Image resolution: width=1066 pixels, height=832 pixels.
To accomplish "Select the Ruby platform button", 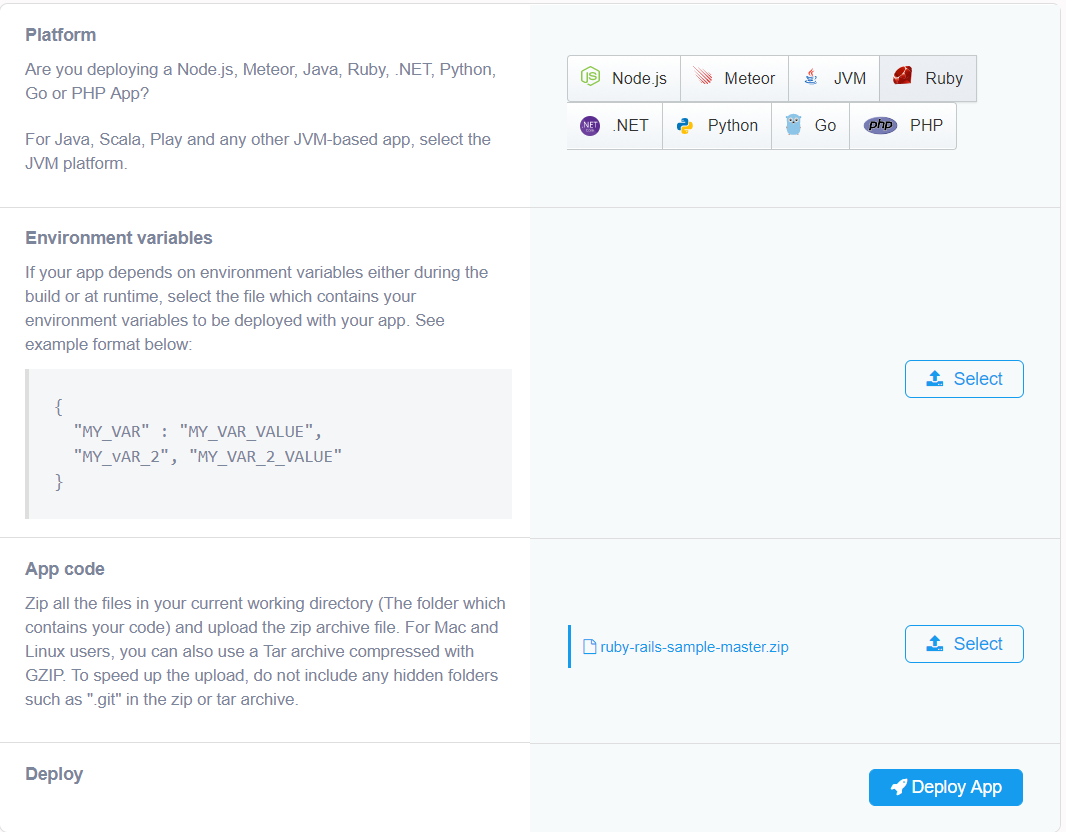I will [928, 78].
